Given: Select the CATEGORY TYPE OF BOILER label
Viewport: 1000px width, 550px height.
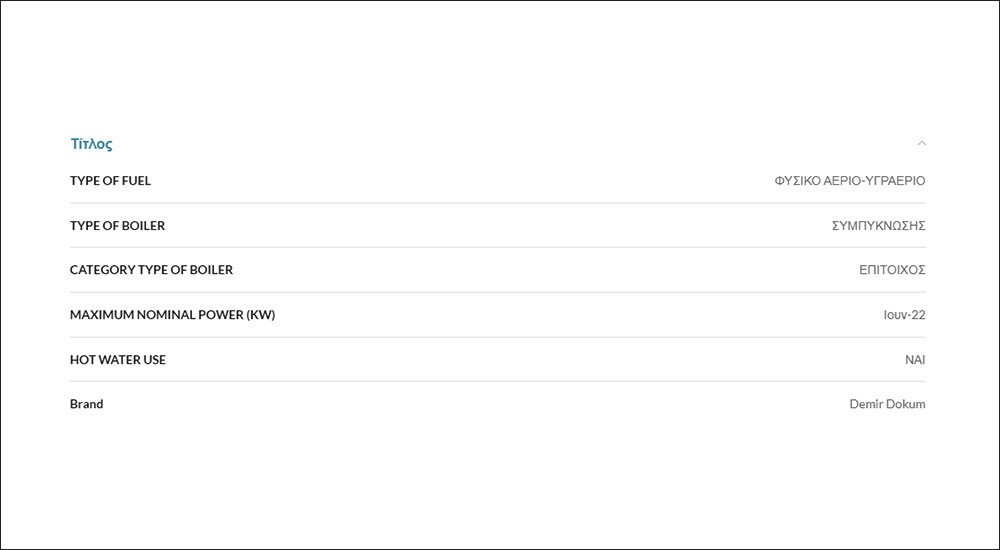Looking at the screenshot, I should coord(151,270).
